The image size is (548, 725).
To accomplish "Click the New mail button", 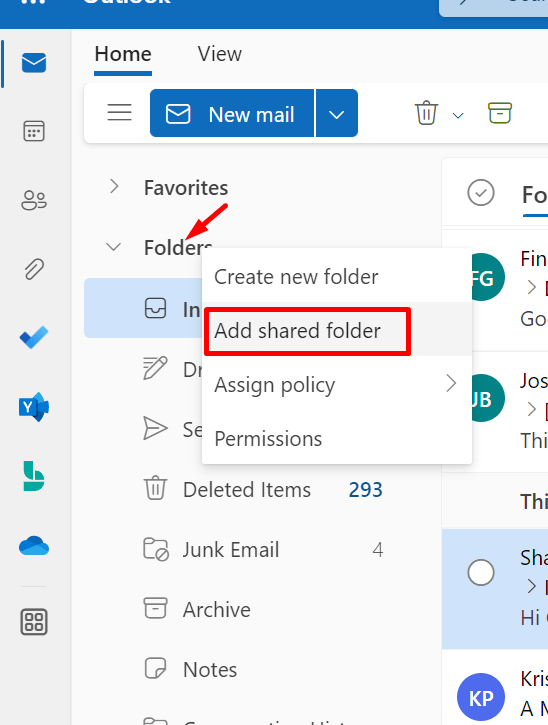I will (x=232, y=114).
